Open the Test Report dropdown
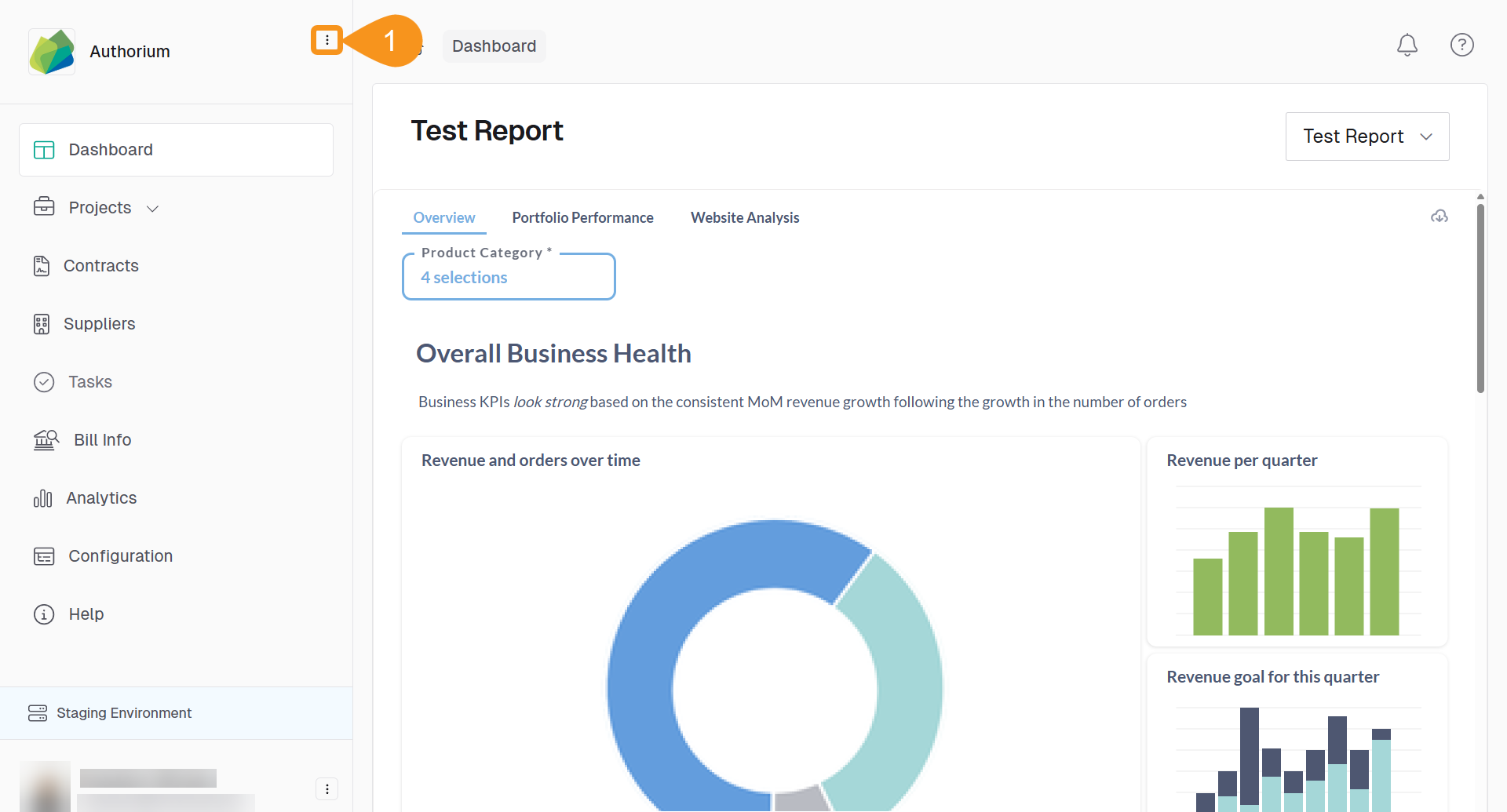 point(1367,137)
